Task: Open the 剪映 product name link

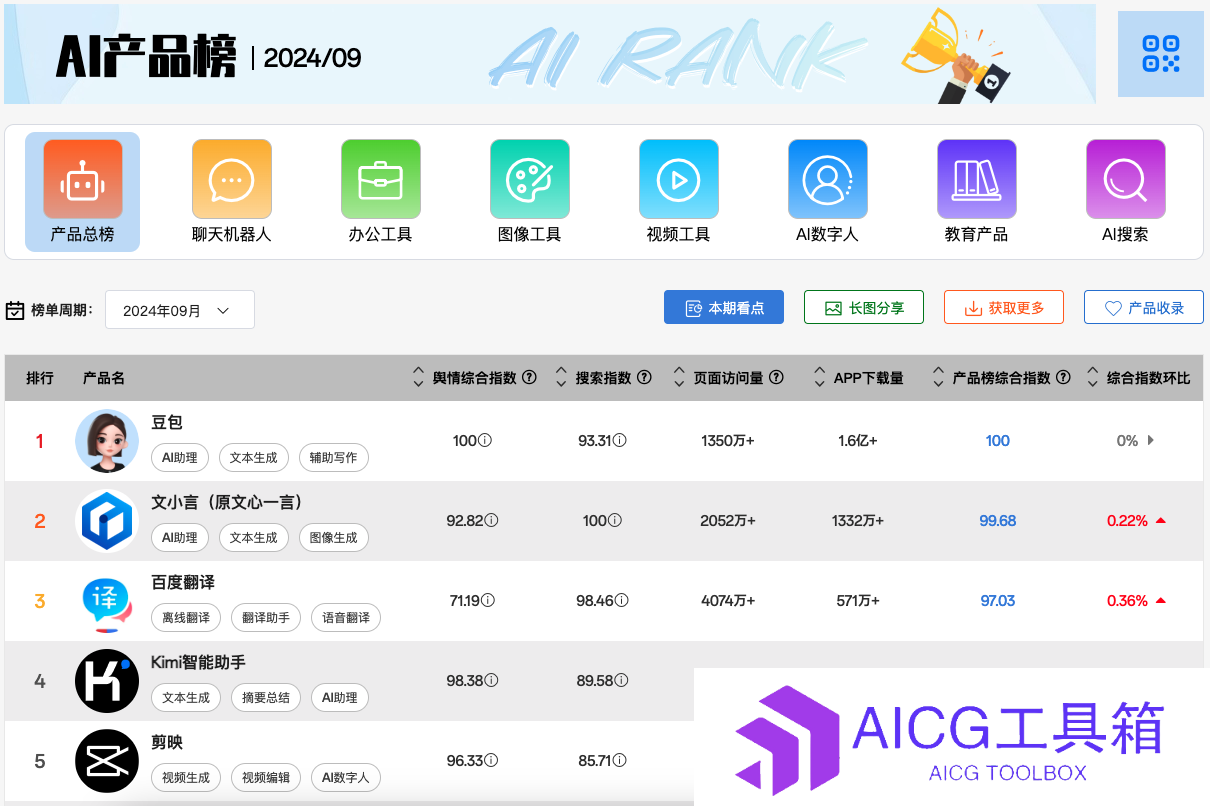Action: (x=167, y=743)
